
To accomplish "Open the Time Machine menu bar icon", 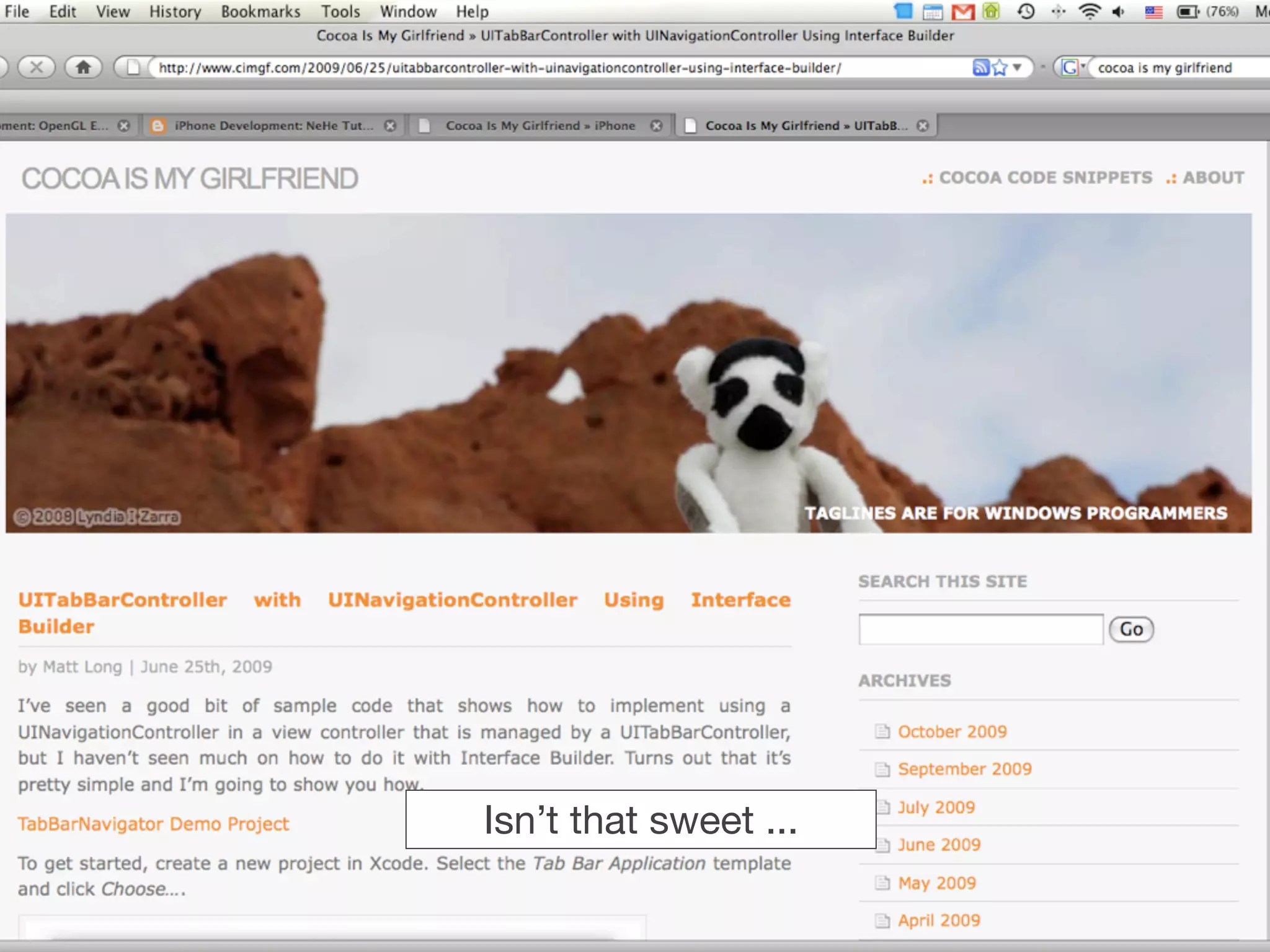I will (x=1026, y=12).
